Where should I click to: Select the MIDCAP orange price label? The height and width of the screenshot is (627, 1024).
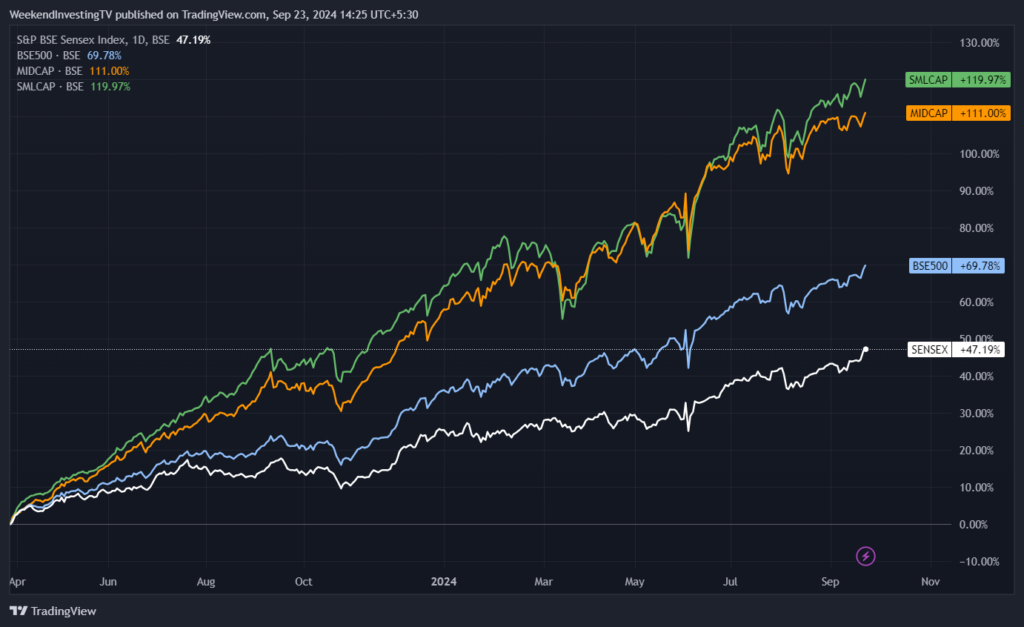point(928,113)
